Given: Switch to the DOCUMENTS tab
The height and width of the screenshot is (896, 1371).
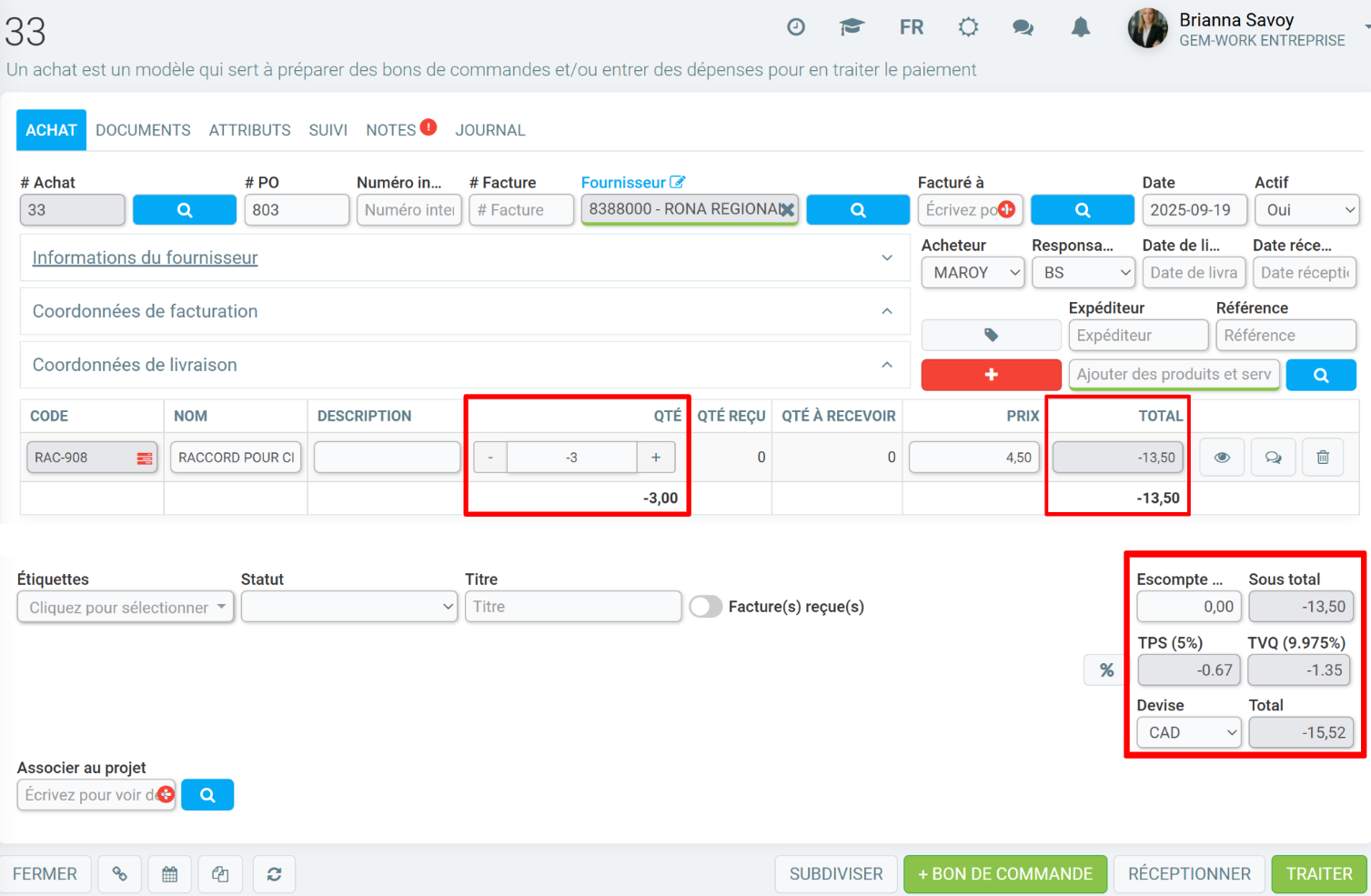Looking at the screenshot, I should pos(143,130).
